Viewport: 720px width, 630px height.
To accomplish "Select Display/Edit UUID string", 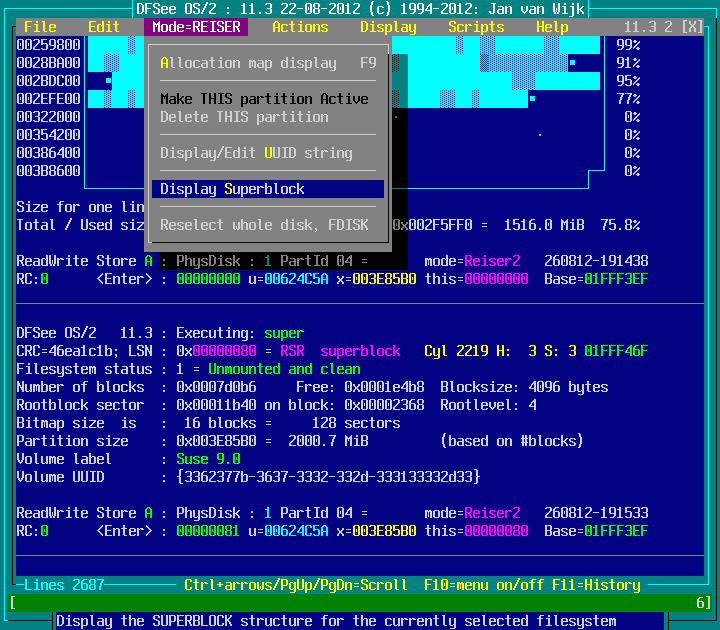I will pos(256,153).
